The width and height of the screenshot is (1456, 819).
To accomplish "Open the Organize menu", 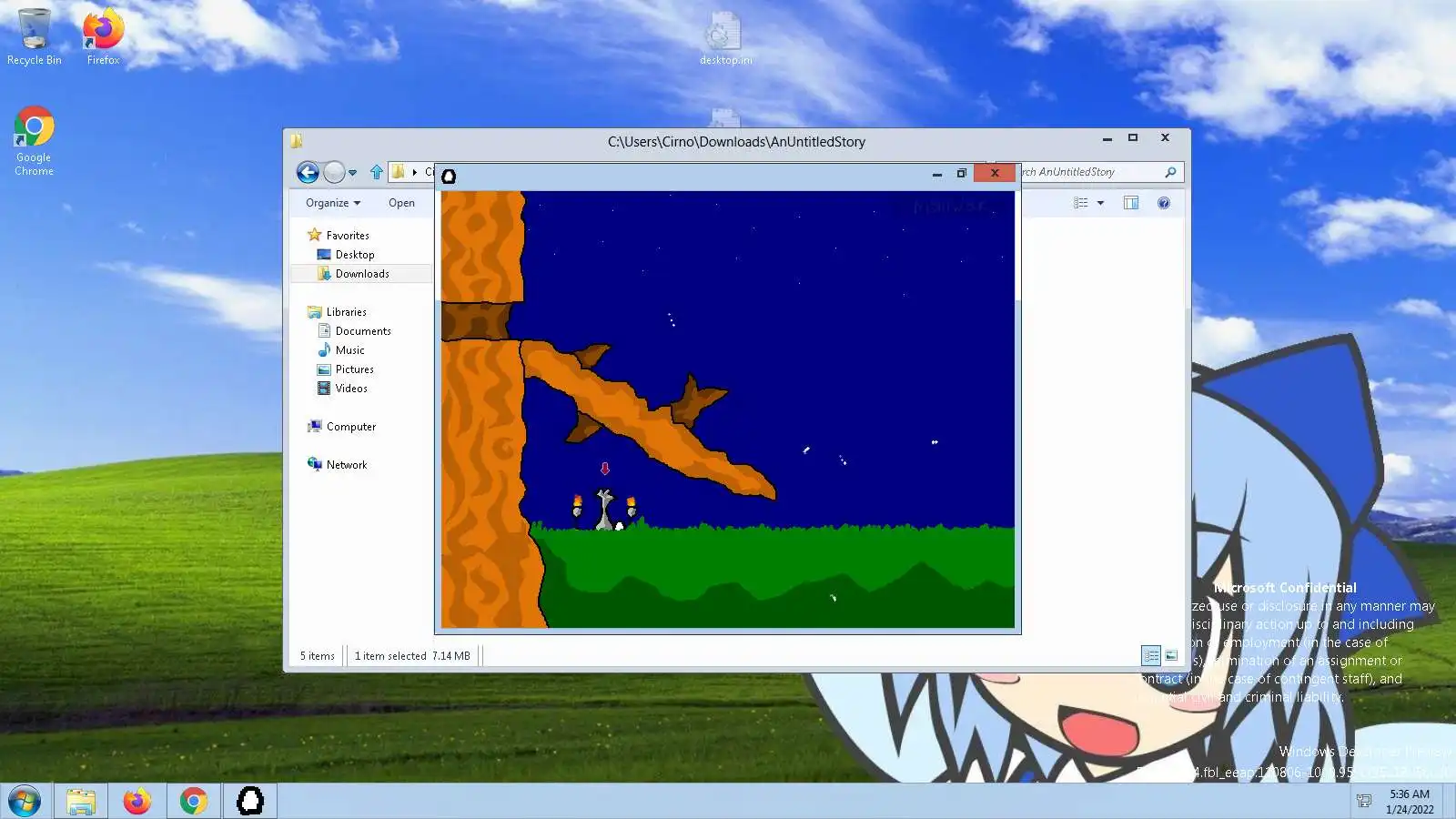I will tap(333, 203).
